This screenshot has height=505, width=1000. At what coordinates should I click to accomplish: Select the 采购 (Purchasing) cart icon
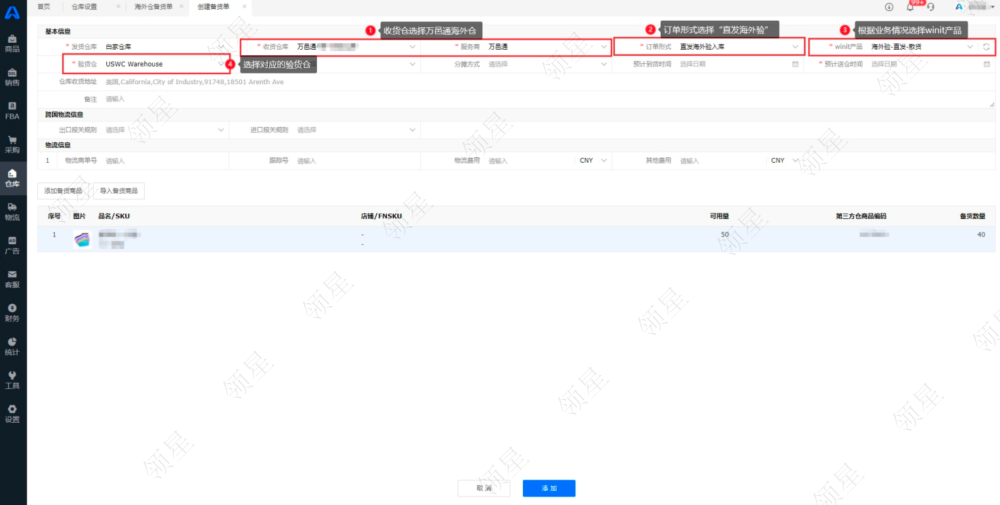point(12,143)
